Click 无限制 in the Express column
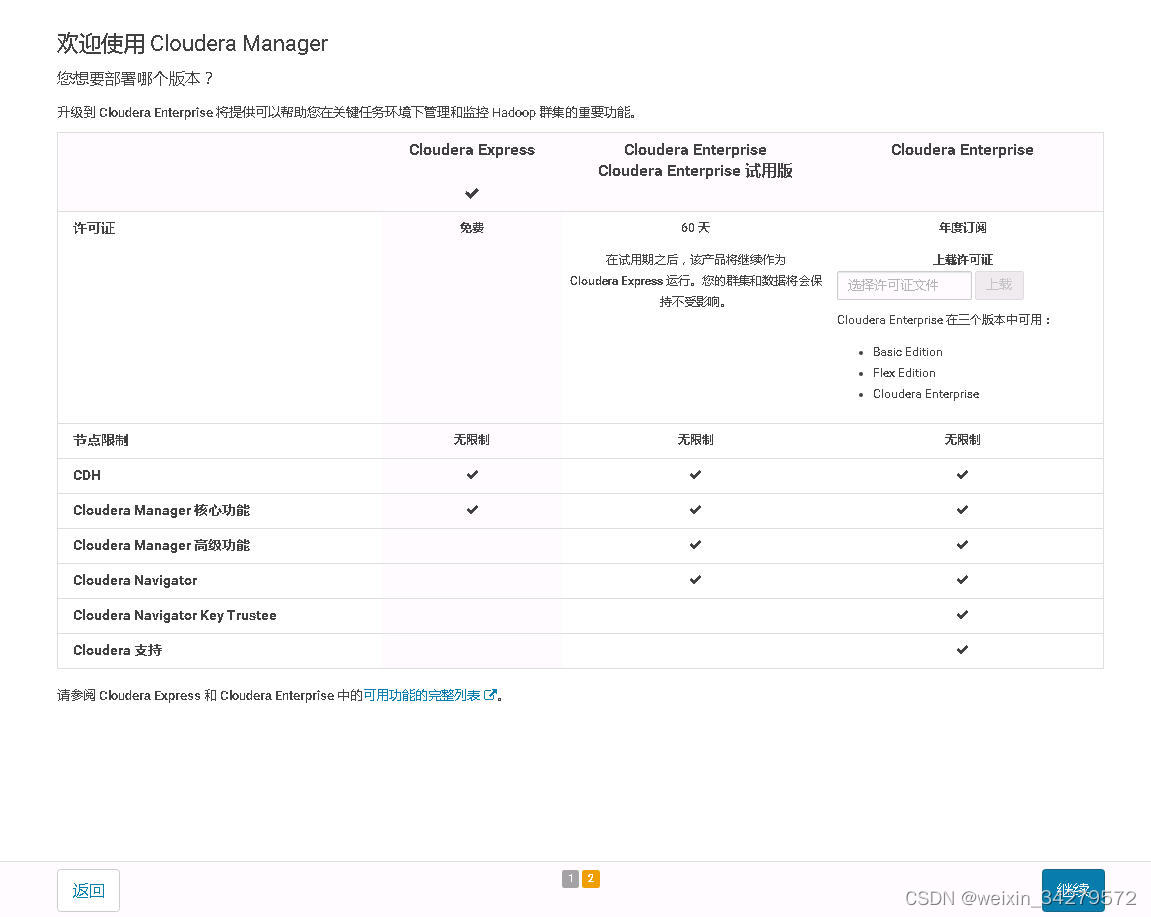The height and width of the screenshot is (917, 1151). 471,440
